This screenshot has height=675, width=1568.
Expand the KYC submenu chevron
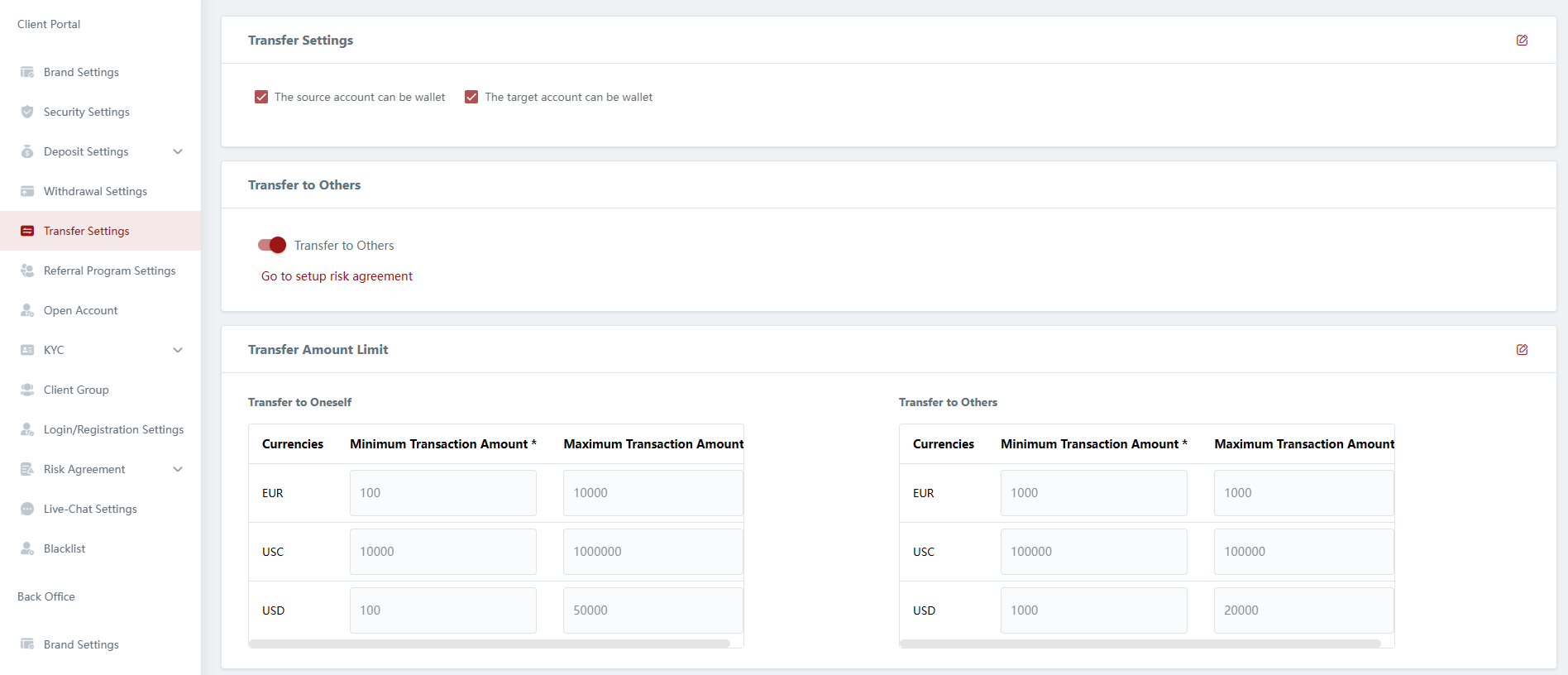[178, 350]
